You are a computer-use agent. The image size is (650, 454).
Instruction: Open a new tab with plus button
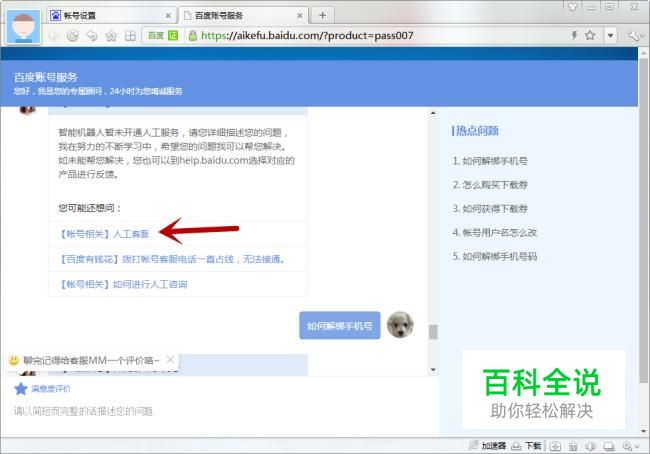point(323,15)
